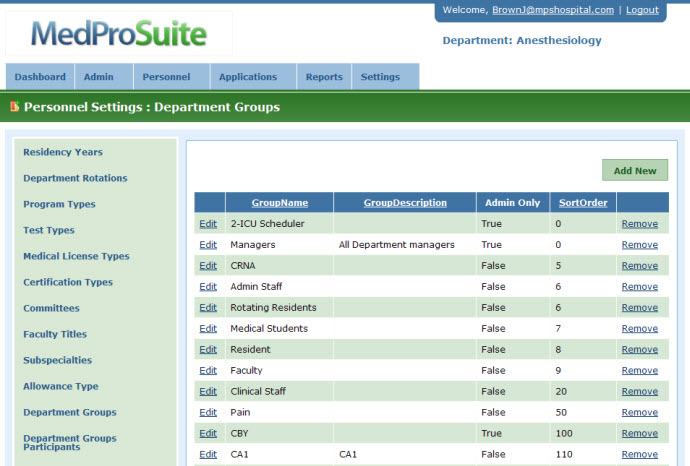Edit the 2-ICU Scheduler group
This screenshot has width=690, height=466.
point(208,224)
